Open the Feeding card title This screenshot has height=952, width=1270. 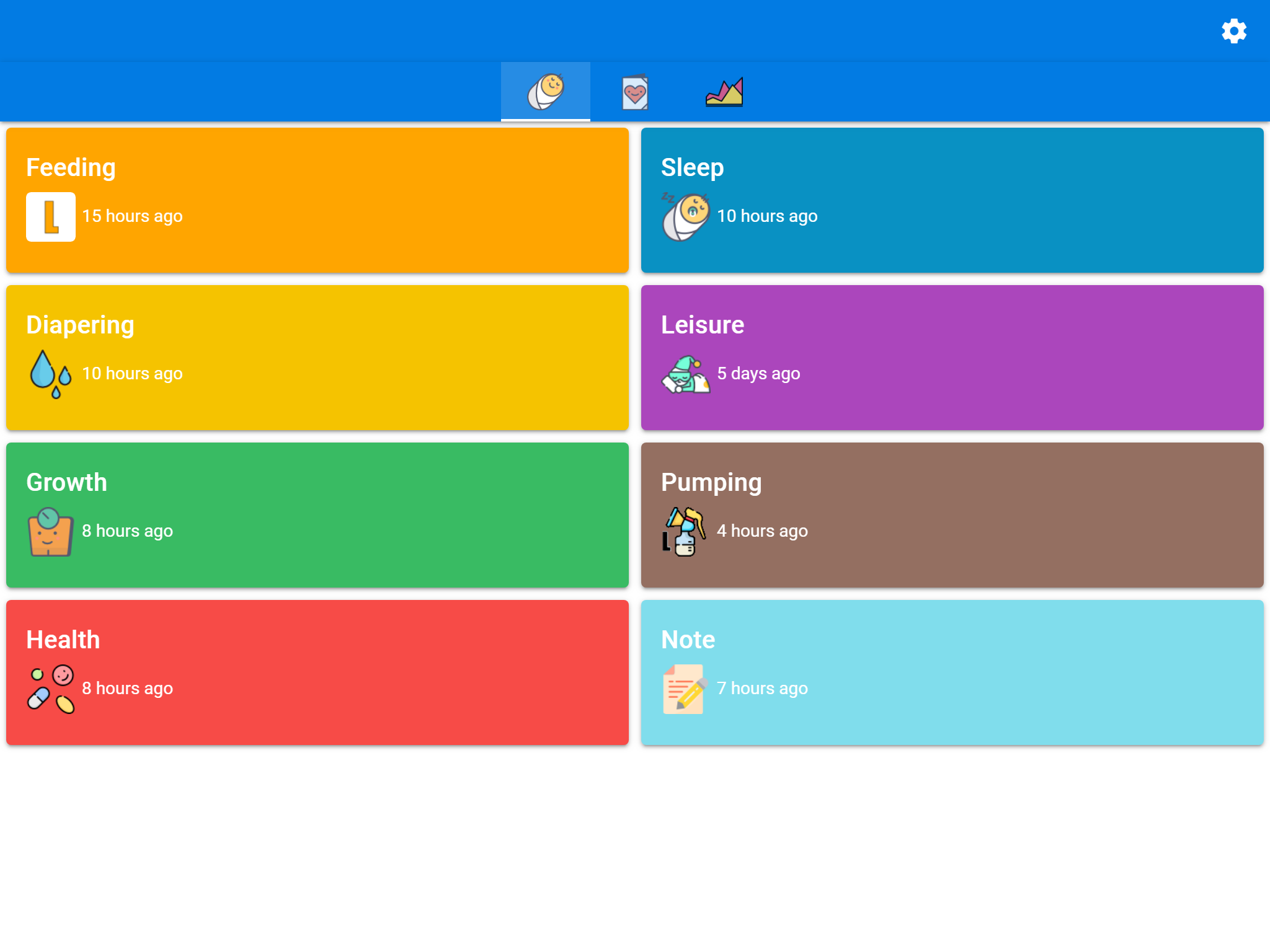pyautogui.click(x=71, y=167)
